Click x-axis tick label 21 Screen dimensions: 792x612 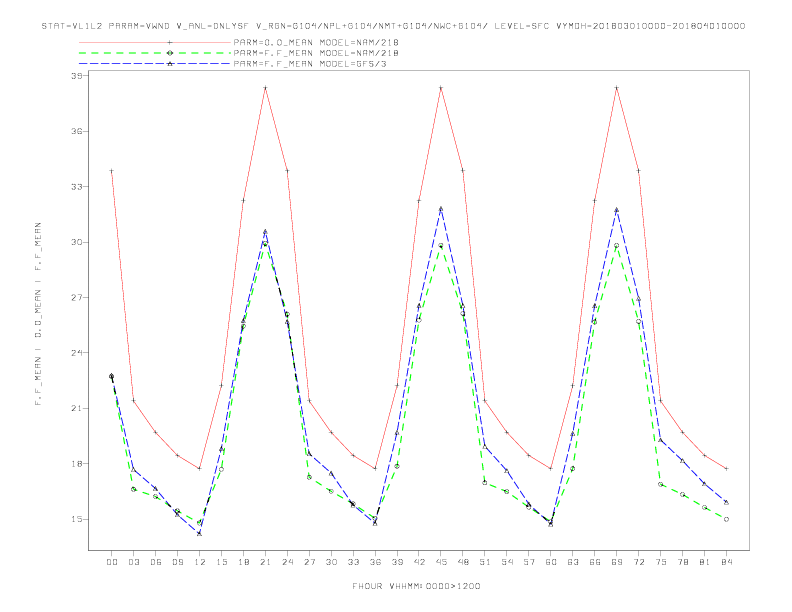(x=265, y=562)
